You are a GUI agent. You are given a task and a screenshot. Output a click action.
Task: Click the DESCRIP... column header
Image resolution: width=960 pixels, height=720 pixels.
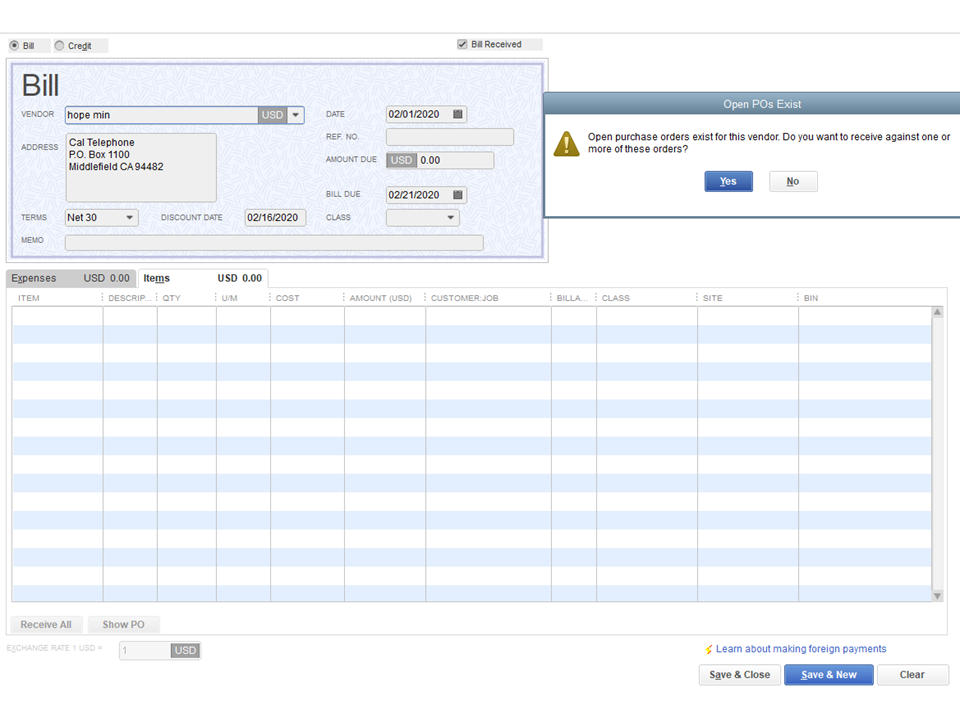tap(129, 298)
